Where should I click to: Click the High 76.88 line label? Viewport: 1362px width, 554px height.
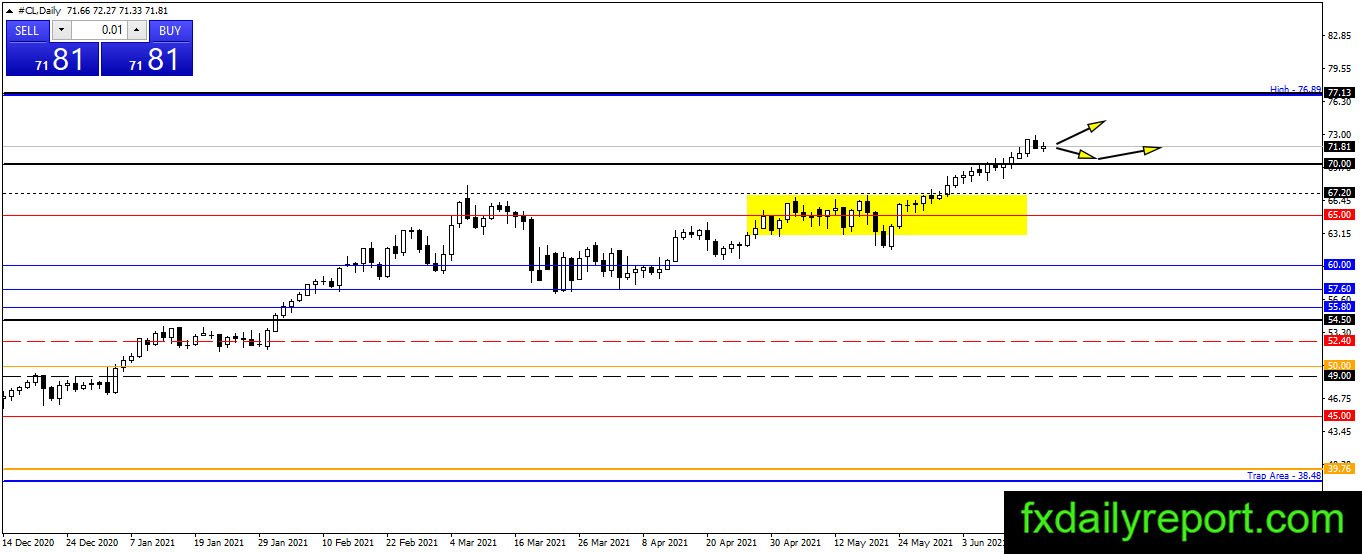1295,89
